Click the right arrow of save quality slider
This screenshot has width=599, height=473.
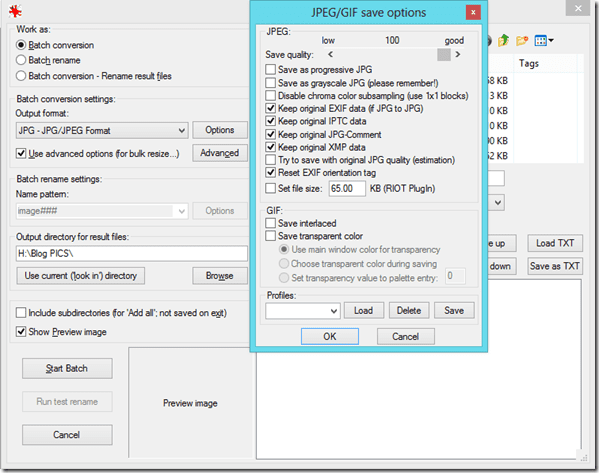tap(458, 55)
